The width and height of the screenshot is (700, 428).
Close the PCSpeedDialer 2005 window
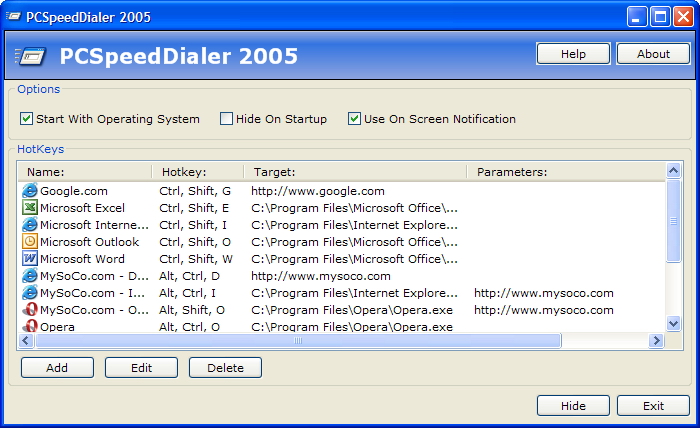683,17
